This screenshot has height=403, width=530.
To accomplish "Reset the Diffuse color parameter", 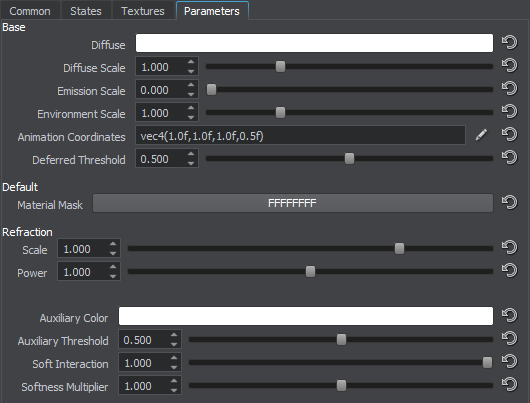I will [509, 43].
